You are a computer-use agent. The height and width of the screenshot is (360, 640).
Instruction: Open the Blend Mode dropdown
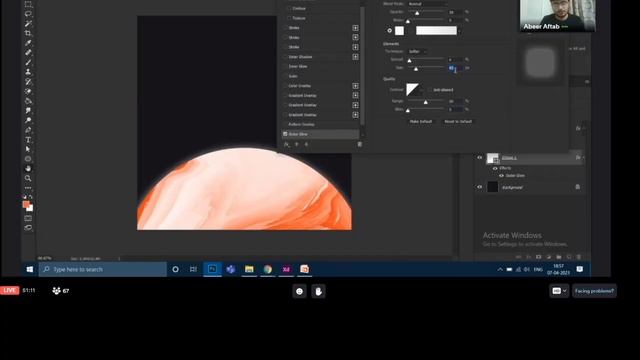427,4
